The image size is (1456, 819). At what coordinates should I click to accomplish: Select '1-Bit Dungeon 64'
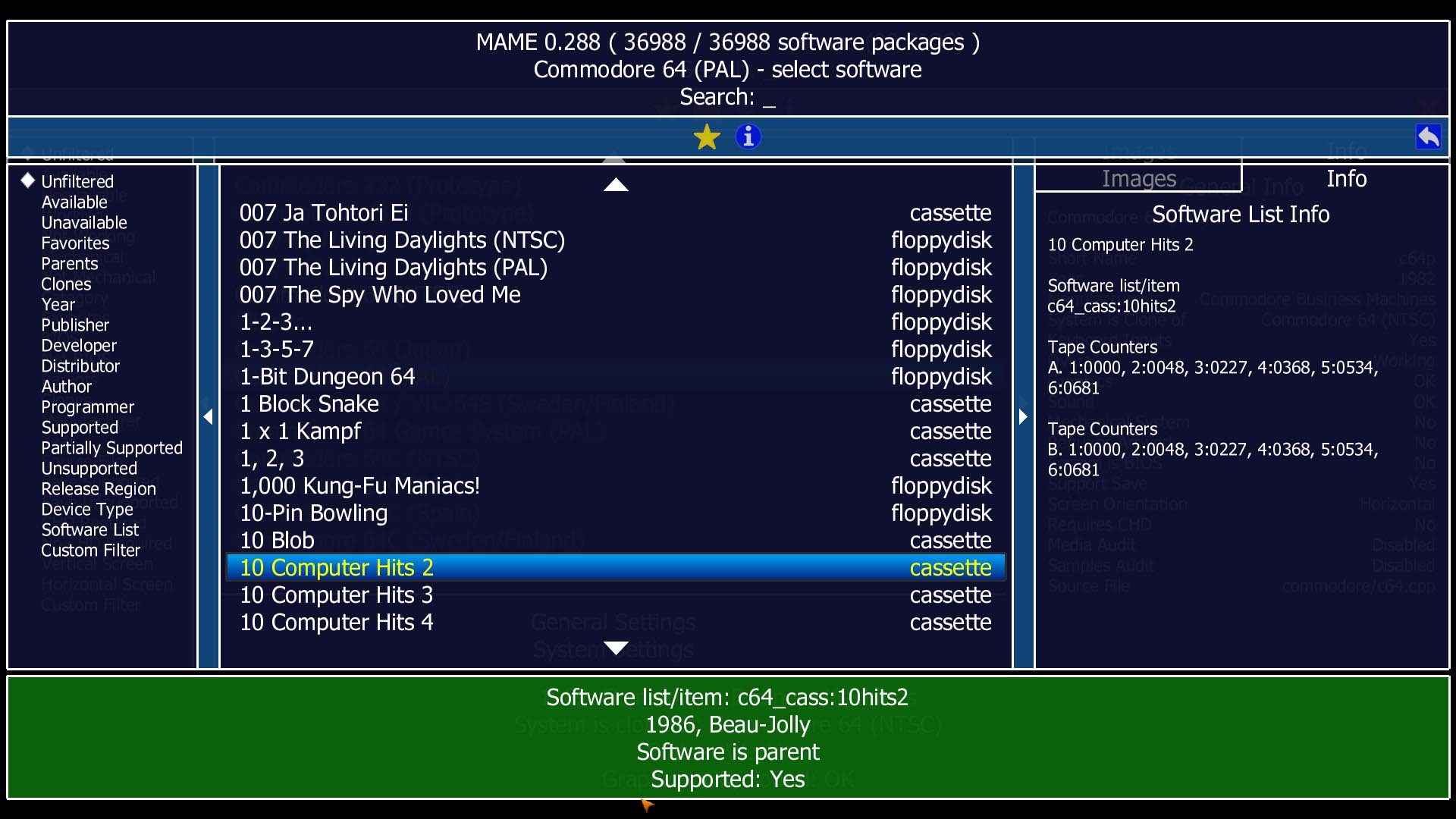point(616,377)
